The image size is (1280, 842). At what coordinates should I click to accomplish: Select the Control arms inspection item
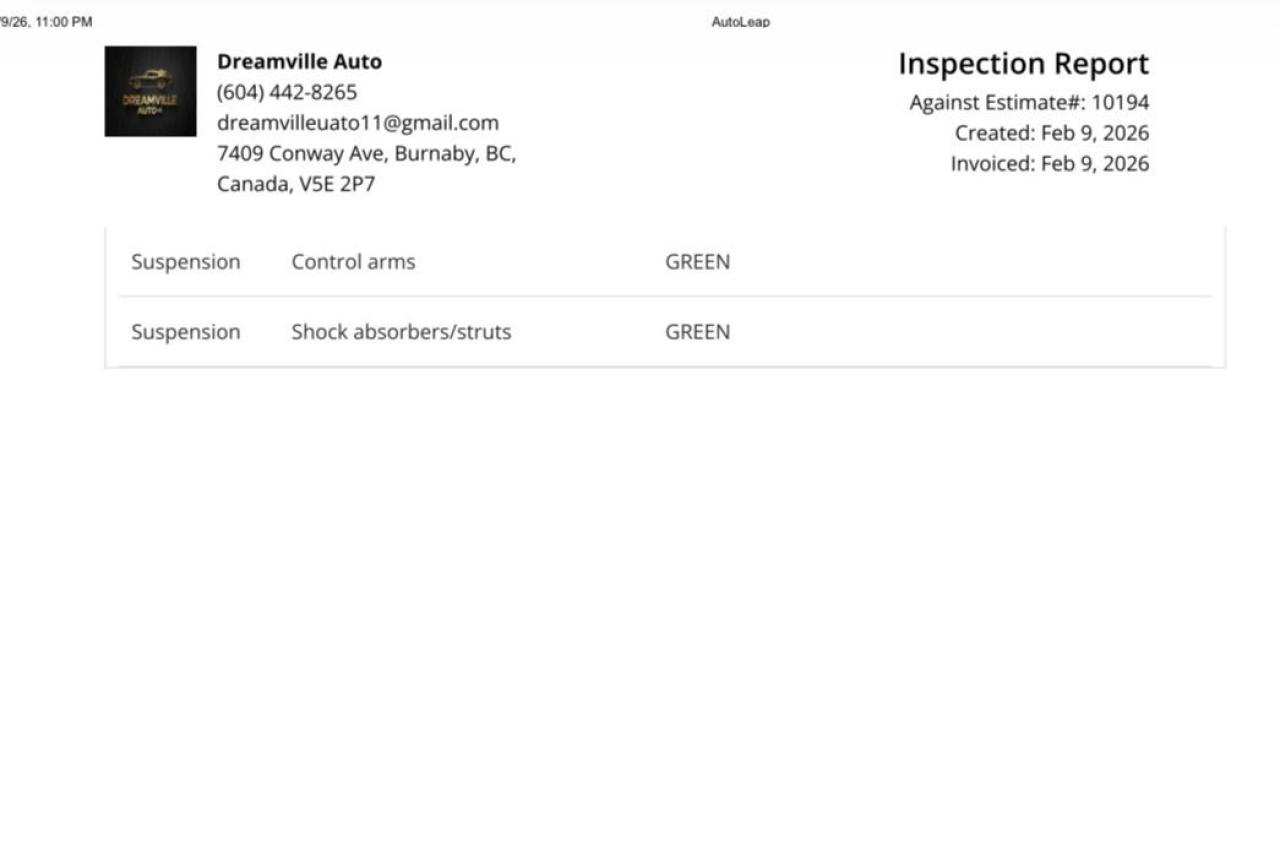coord(353,262)
